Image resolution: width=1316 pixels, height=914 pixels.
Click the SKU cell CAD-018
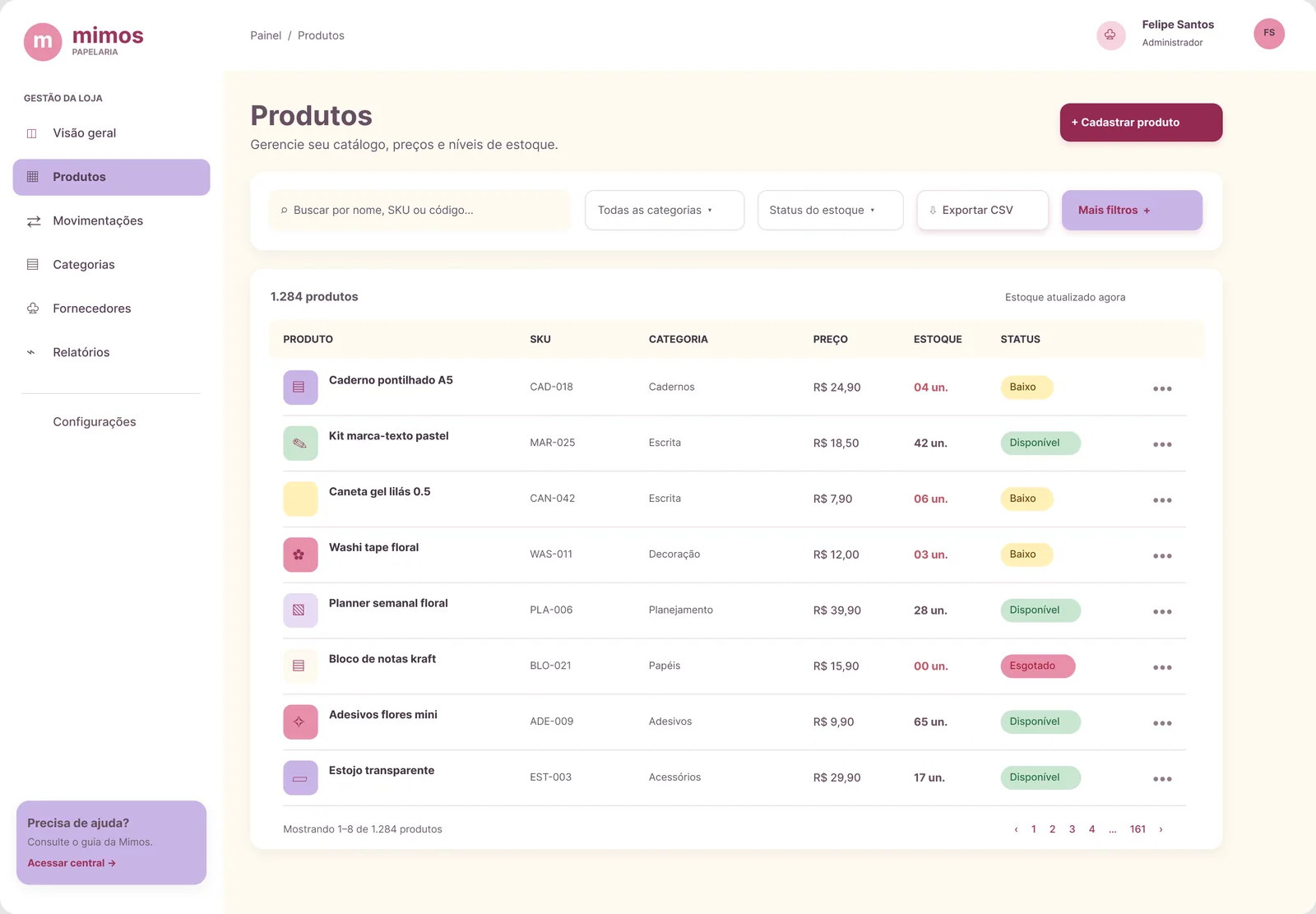coord(551,387)
